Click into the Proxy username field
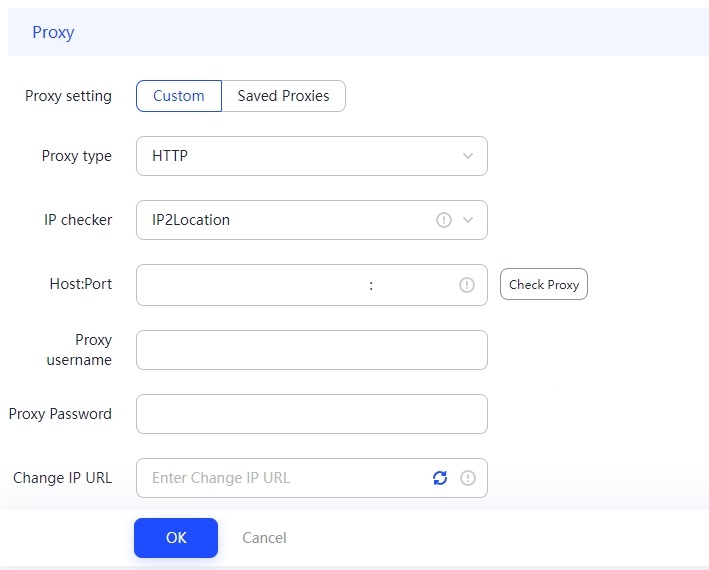709x570 pixels. [x=311, y=350]
